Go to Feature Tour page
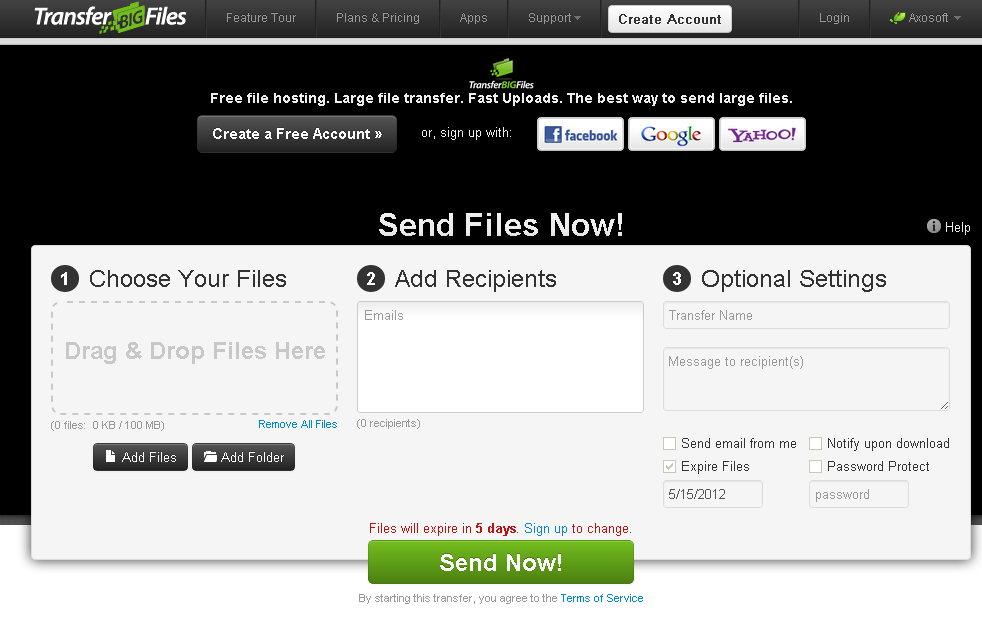The height and width of the screenshot is (620, 982). (261, 18)
